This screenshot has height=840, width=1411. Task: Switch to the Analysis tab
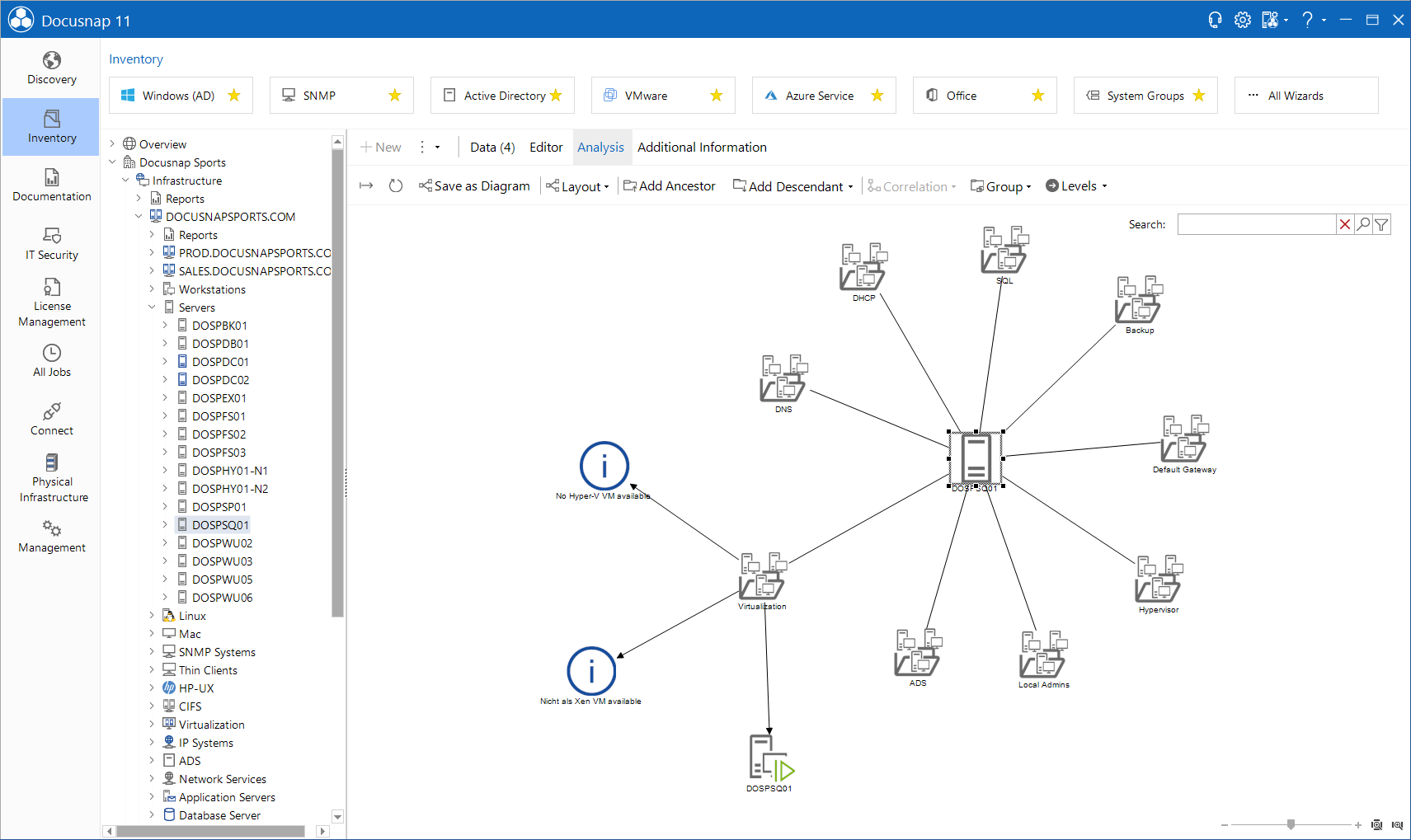click(x=600, y=148)
